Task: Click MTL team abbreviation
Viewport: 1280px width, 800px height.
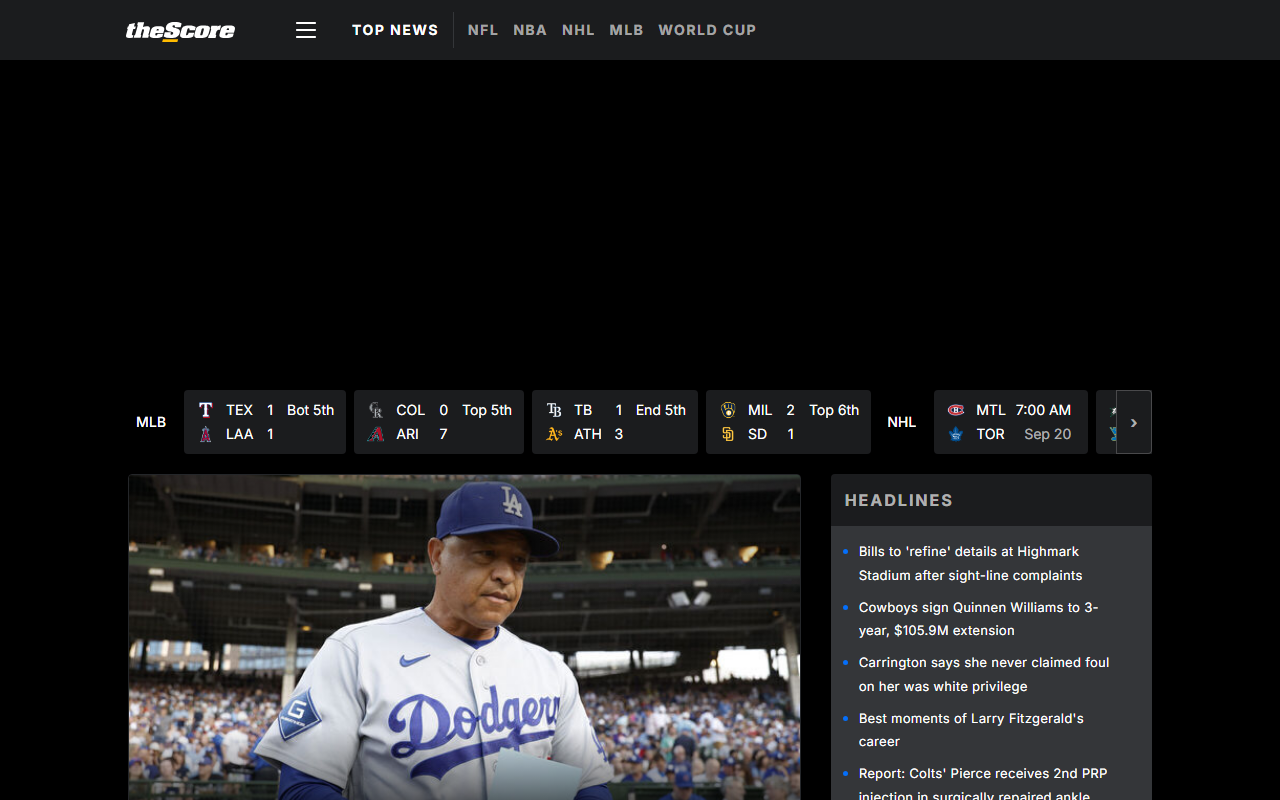Action: tap(991, 410)
